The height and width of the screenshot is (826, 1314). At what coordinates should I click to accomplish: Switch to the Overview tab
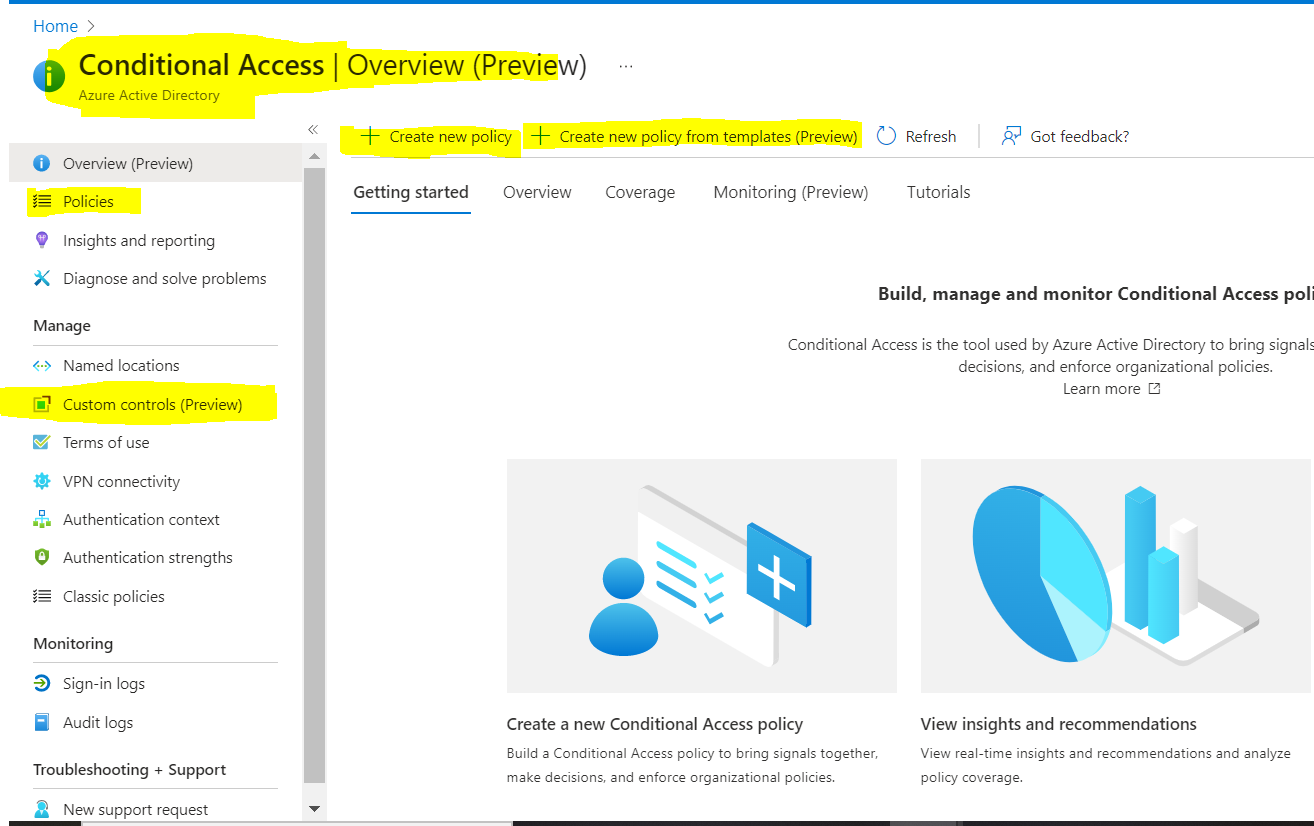tap(537, 192)
